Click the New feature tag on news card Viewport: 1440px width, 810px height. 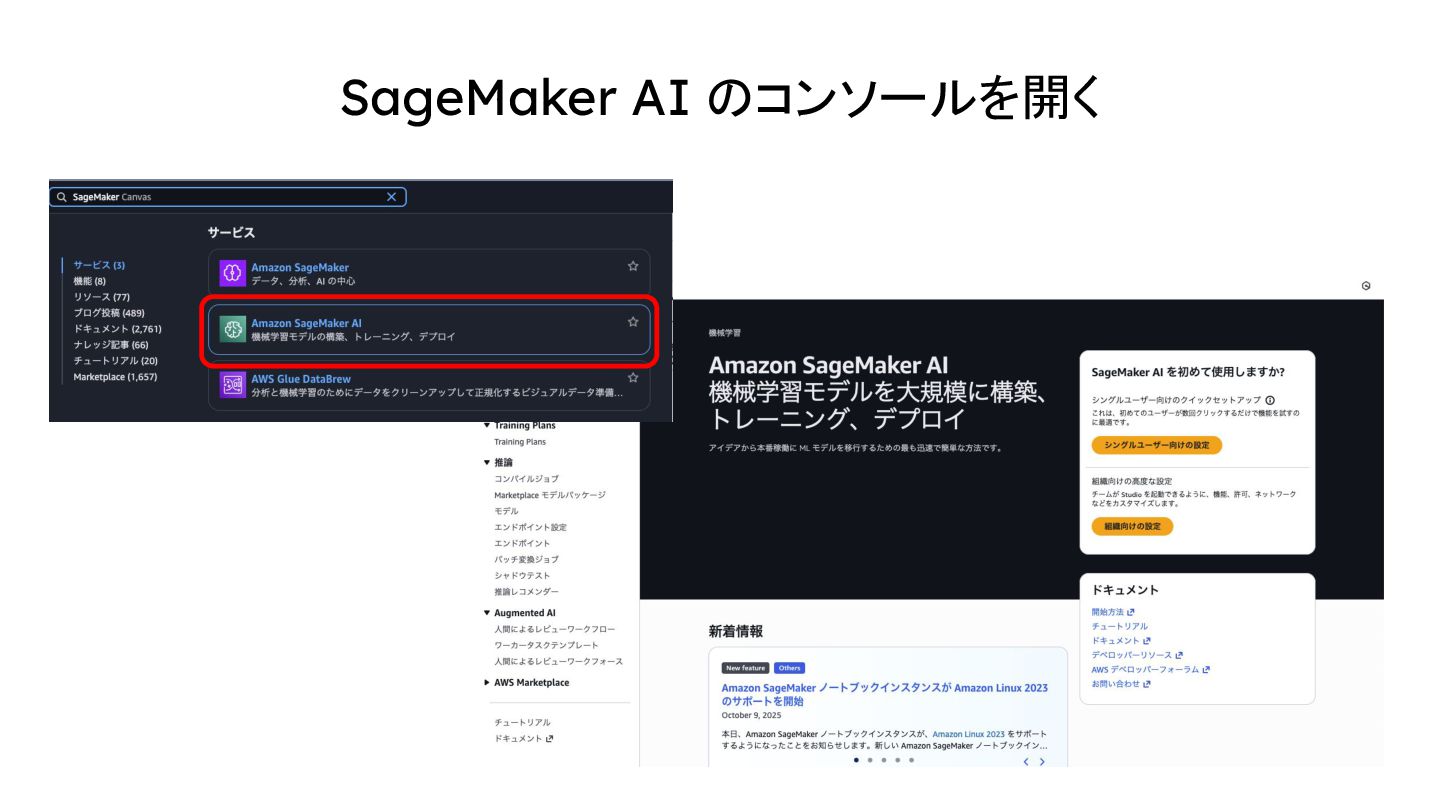[745, 668]
